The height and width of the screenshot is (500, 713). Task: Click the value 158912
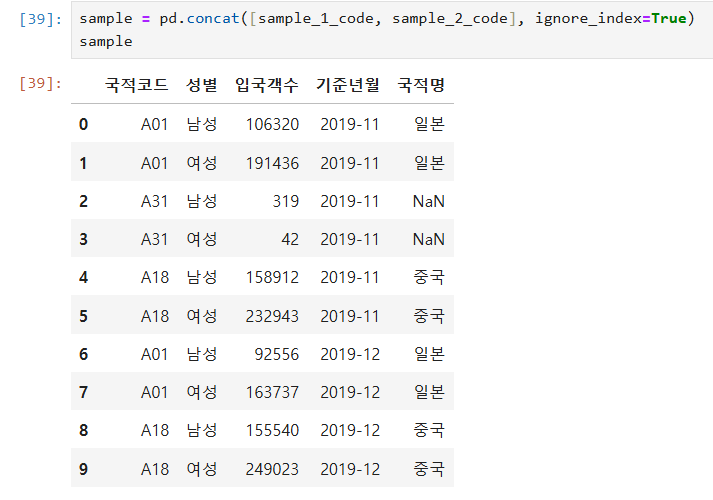[x=272, y=277]
